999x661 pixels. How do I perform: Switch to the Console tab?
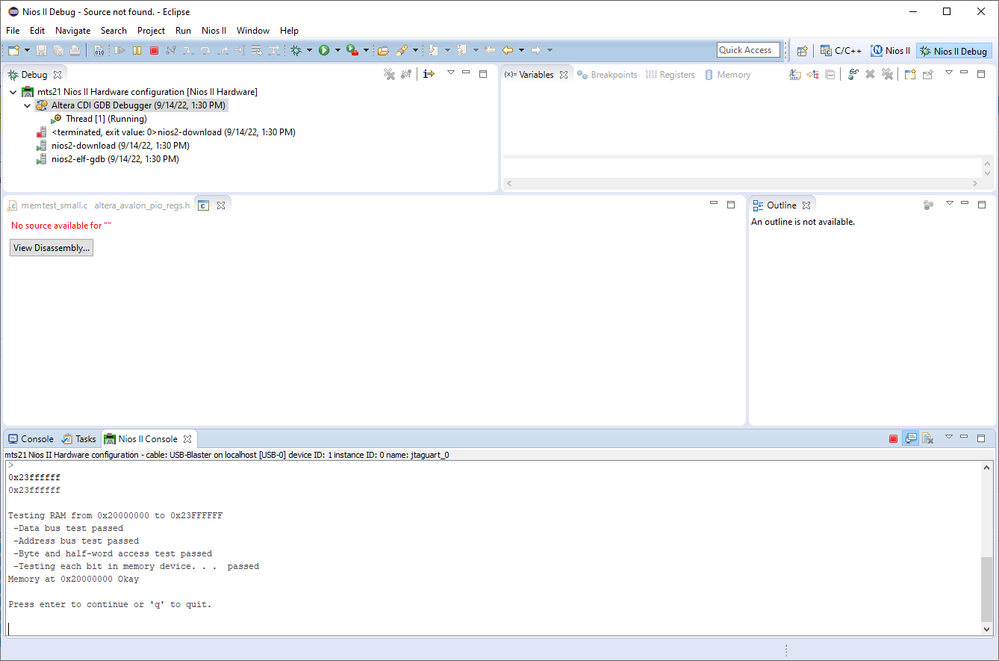click(x=31, y=439)
